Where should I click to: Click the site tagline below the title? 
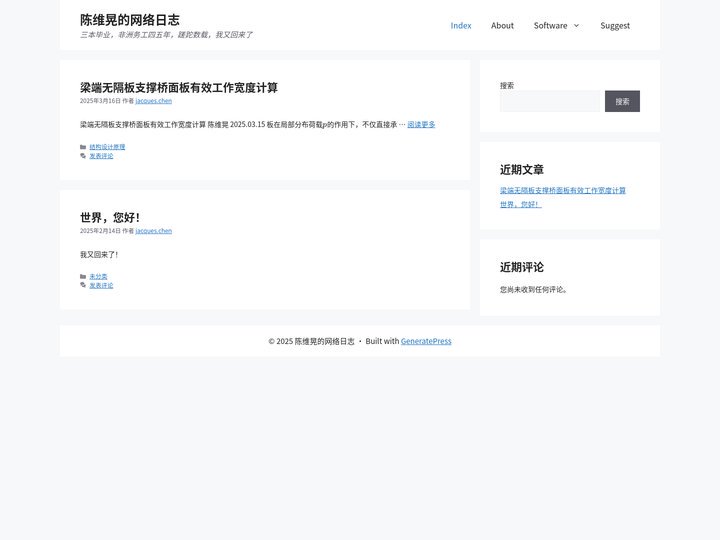(166, 35)
